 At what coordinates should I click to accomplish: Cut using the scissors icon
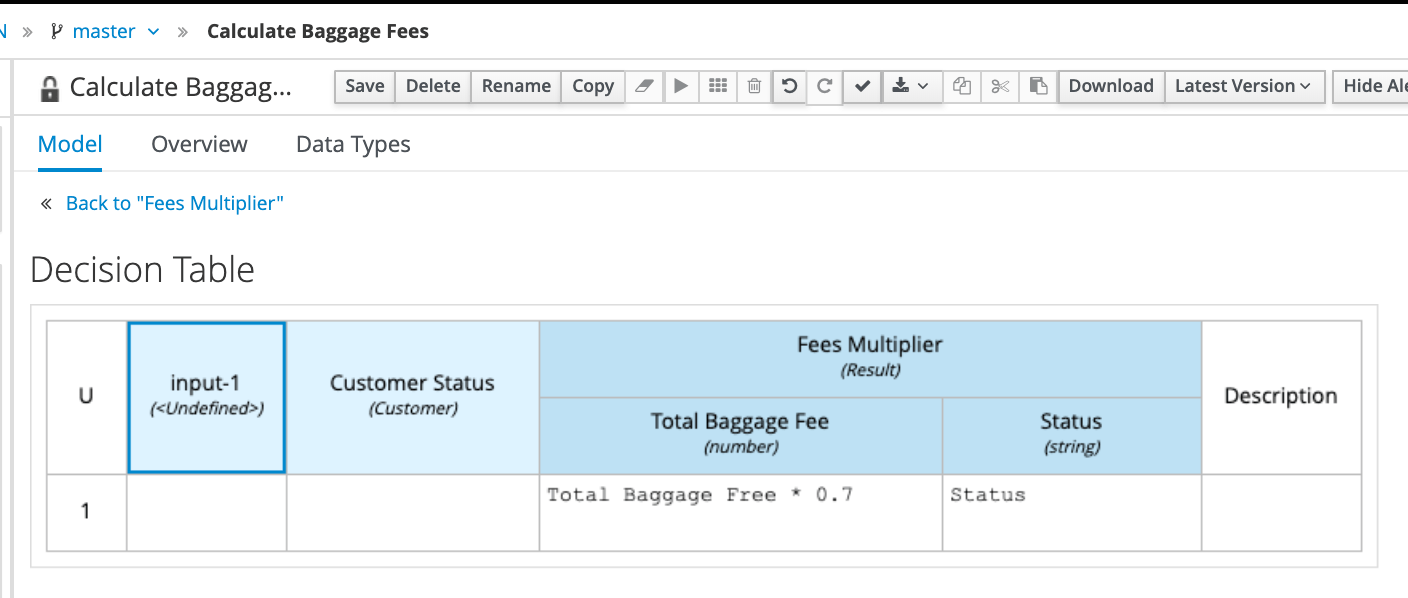pyautogui.click(x=999, y=86)
